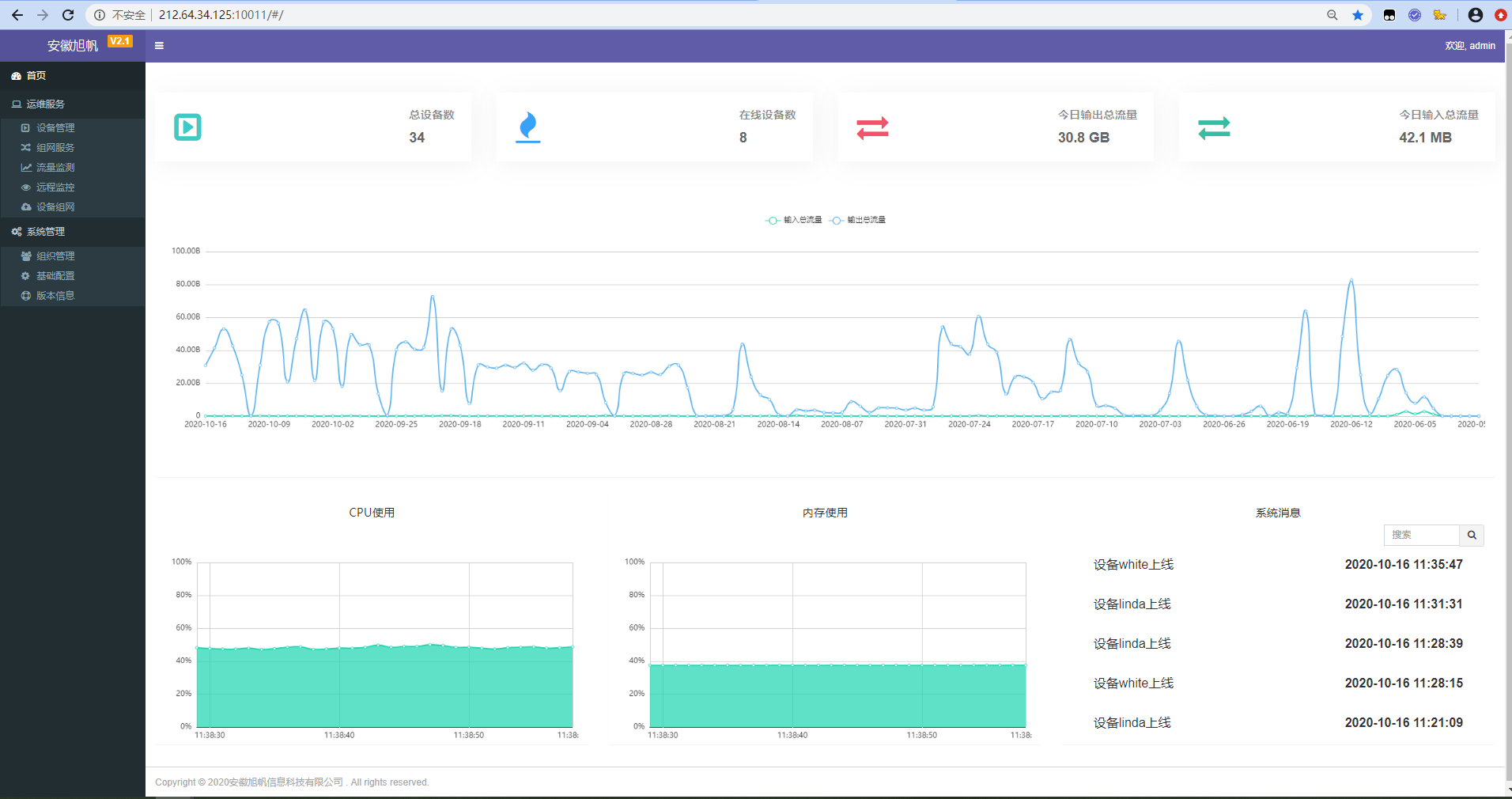Viewport: 1512px width, 799px height.
Task: Open 设备管理 in the sidebar
Action: click(x=55, y=128)
